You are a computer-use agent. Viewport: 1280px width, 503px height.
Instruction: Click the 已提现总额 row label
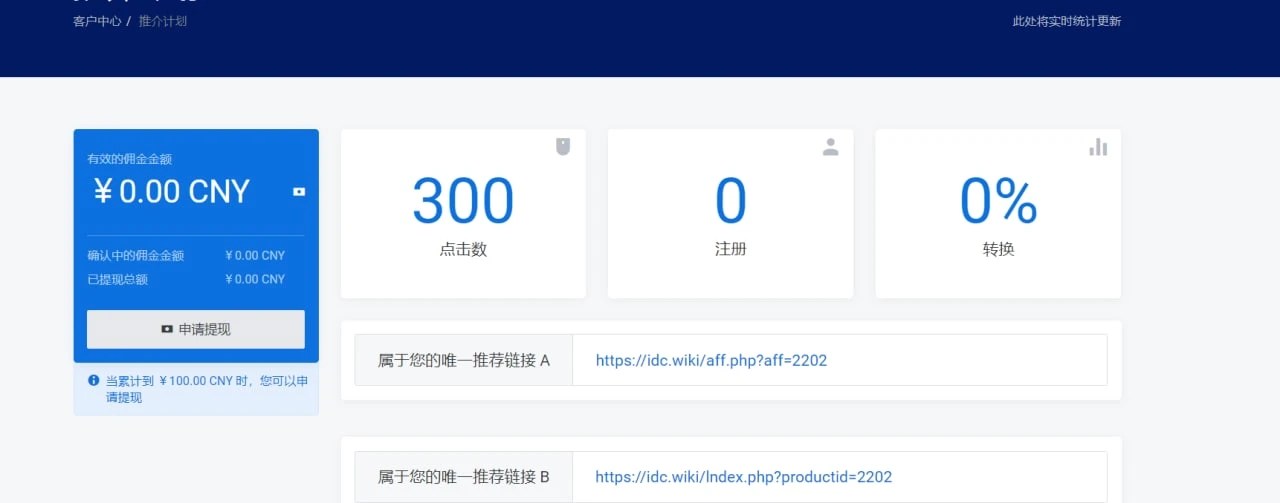point(118,280)
